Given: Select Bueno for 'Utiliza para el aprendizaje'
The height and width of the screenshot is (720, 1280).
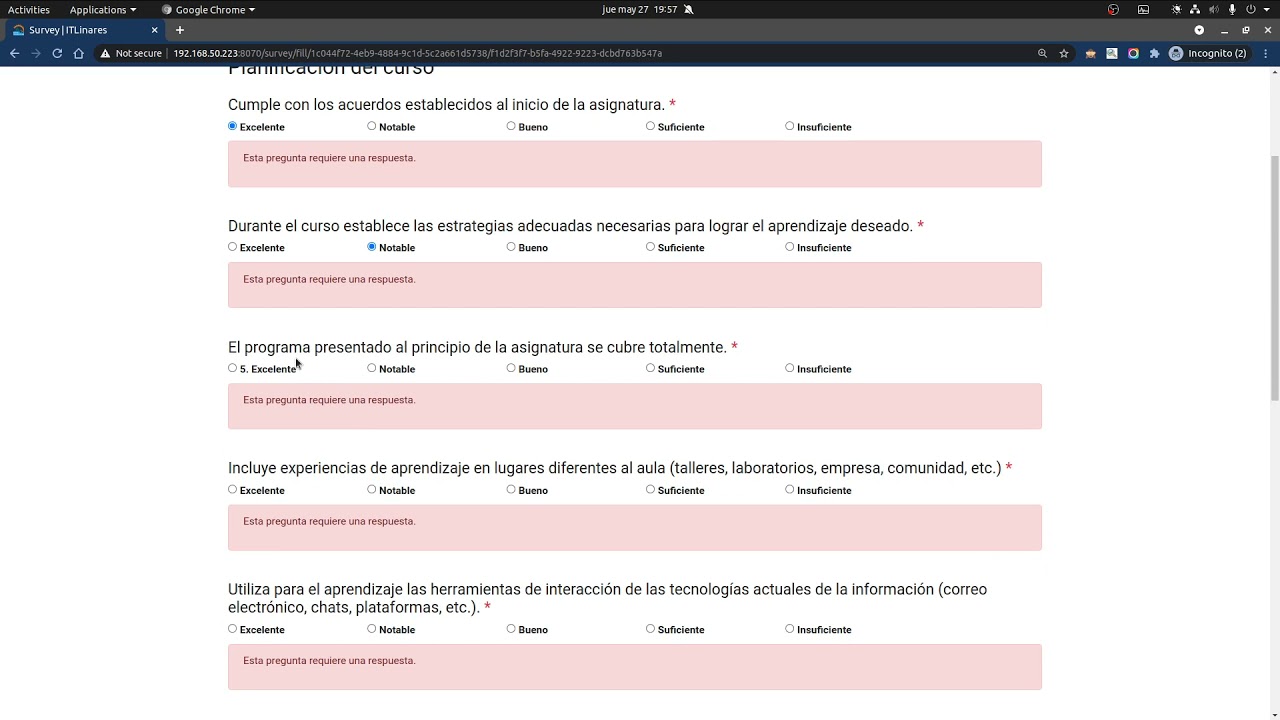Looking at the screenshot, I should coord(511,629).
